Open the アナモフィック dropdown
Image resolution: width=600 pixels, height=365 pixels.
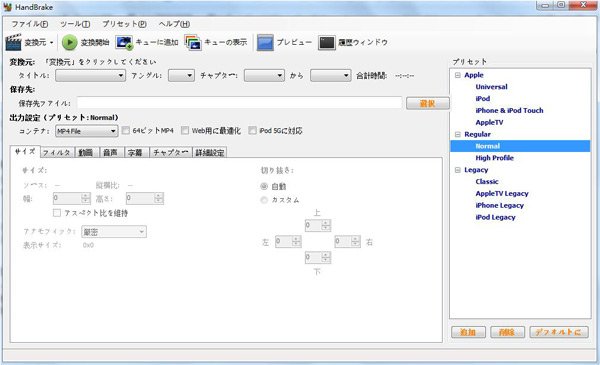pyautogui.click(x=114, y=232)
